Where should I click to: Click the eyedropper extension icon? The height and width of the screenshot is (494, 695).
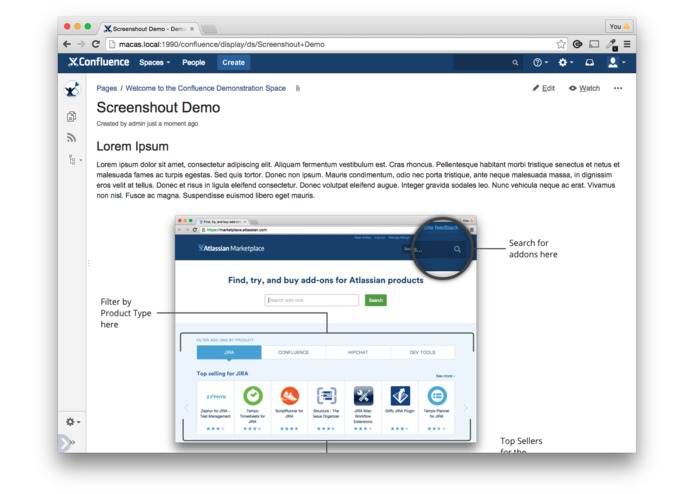(612, 44)
